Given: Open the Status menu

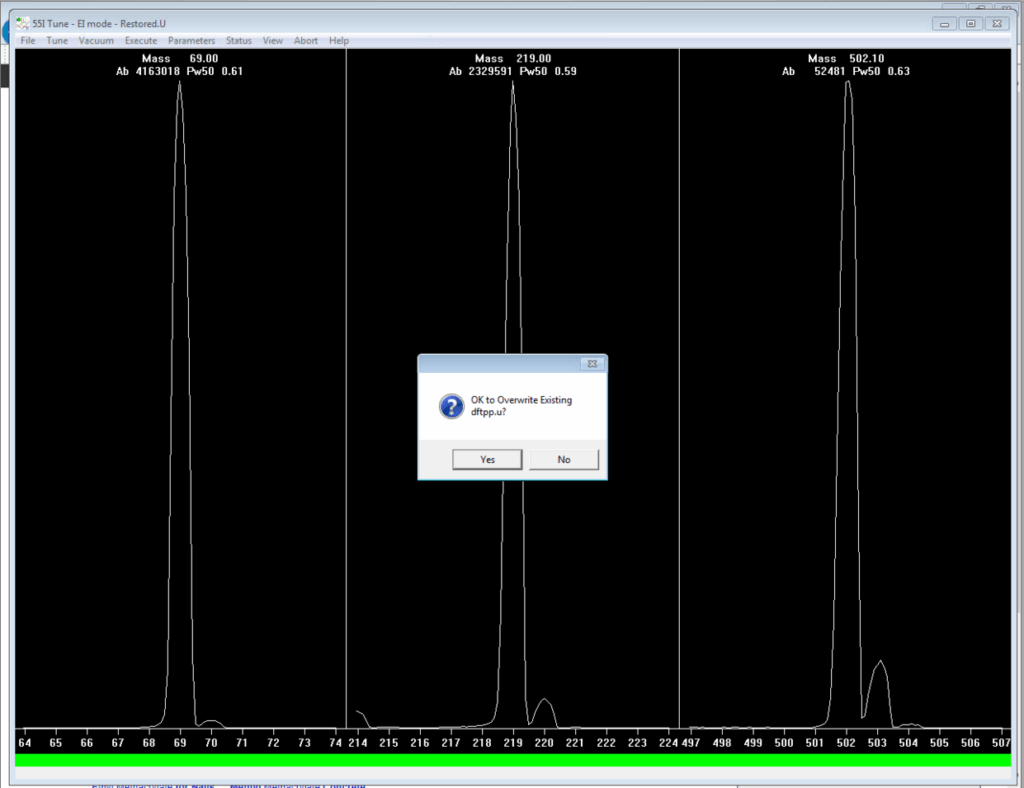Looking at the screenshot, I should pos(238,40).
